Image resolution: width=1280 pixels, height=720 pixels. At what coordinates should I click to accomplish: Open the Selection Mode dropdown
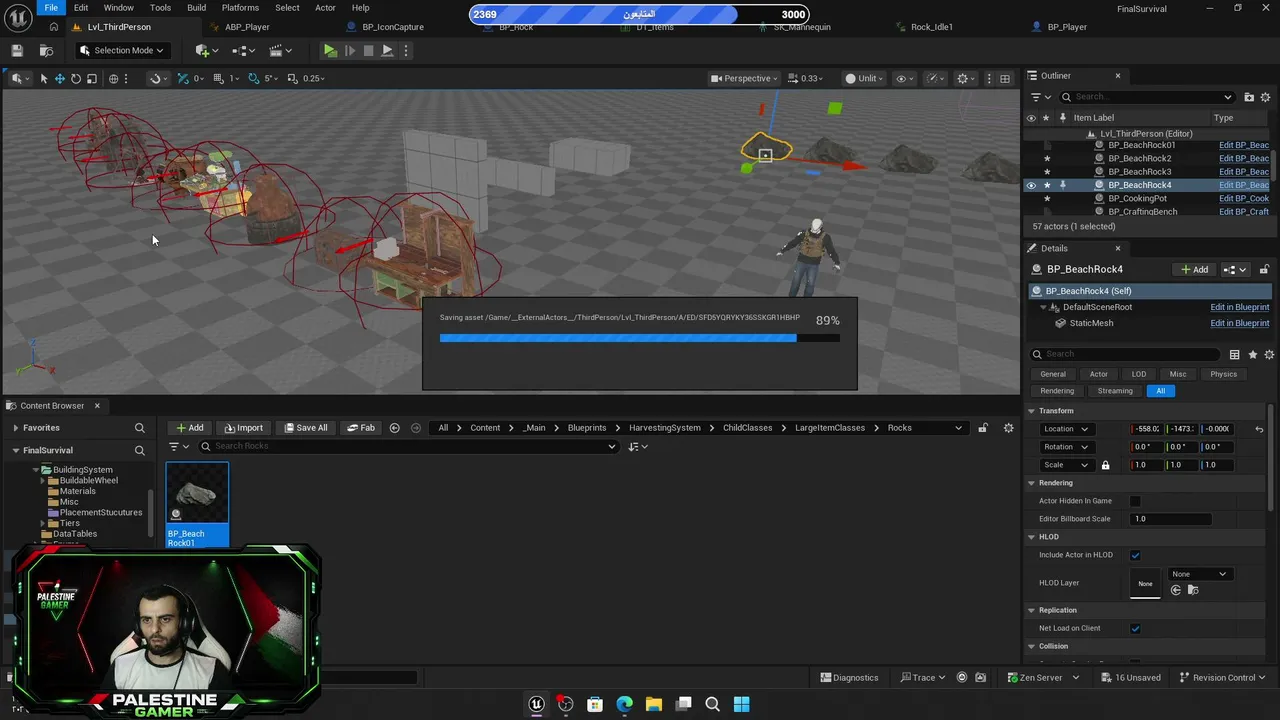click(x=122, y=50)
